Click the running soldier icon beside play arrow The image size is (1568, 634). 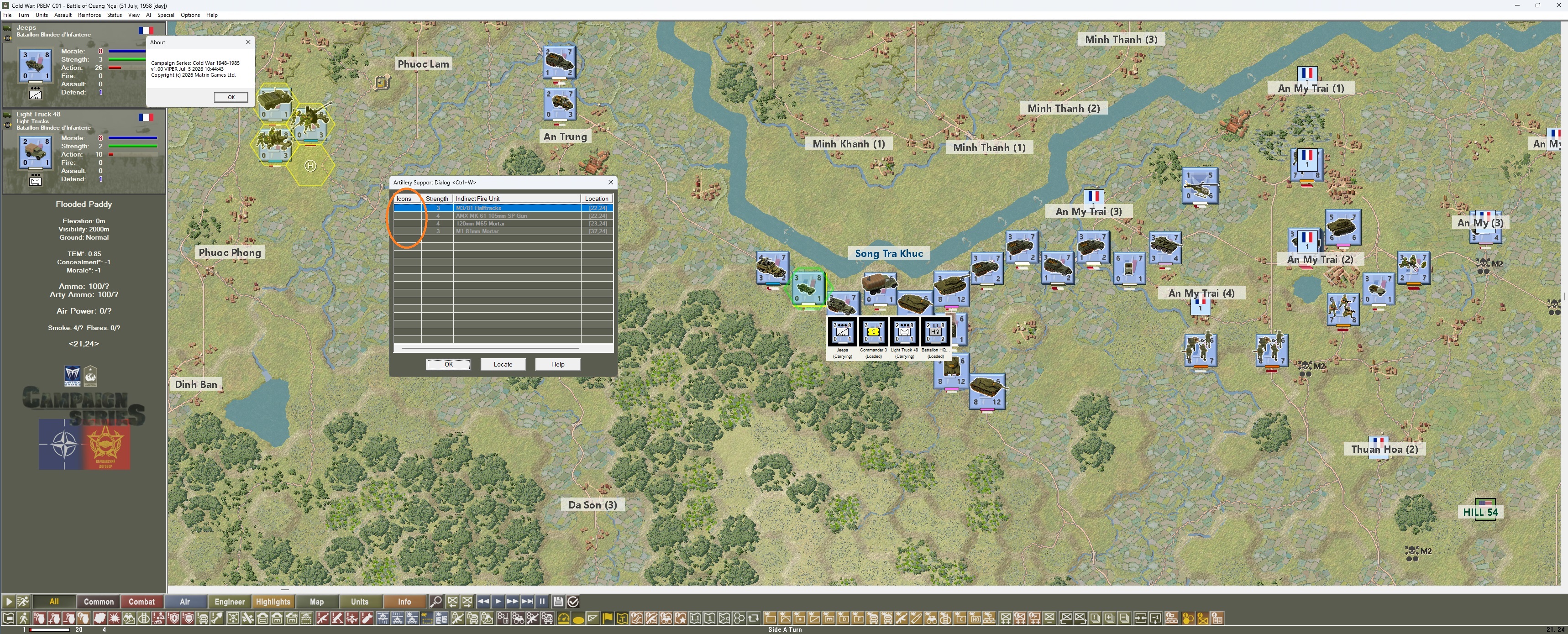click(x=22, y=601)
